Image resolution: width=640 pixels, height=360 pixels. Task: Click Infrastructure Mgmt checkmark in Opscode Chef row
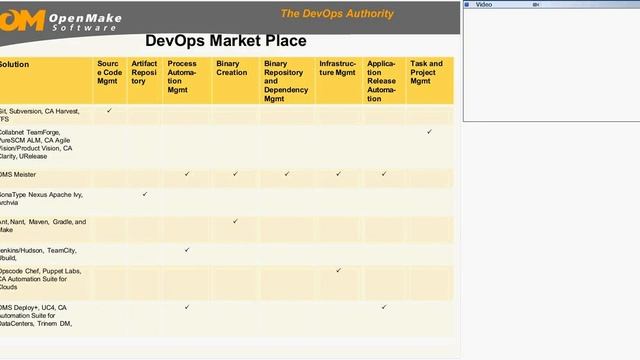[x=338, y=270]
